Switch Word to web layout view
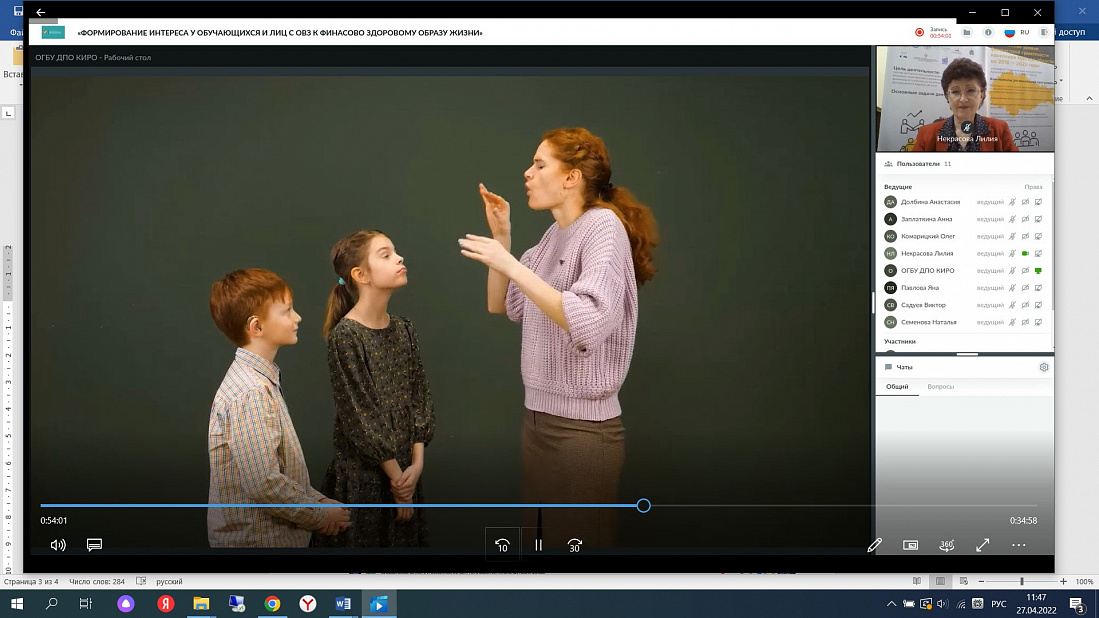1099x618 pixels. click(x=964, y=581)
